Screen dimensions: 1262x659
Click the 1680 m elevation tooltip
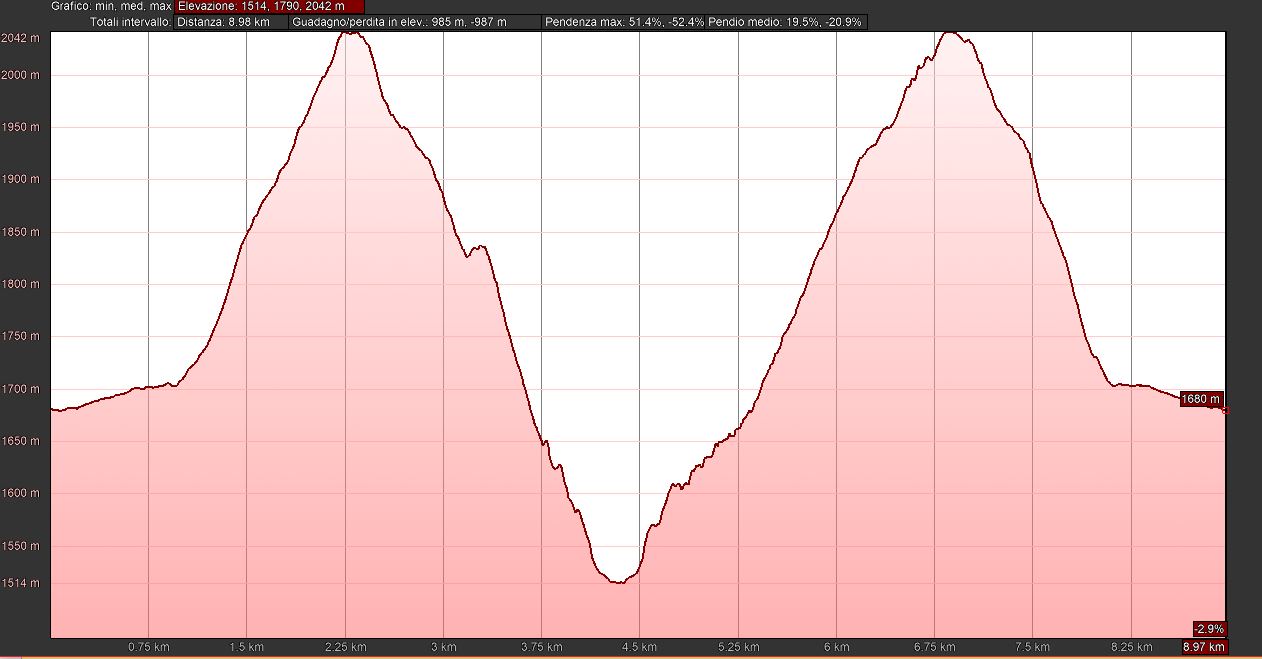pyautogui.click(x=1200, y=399)
